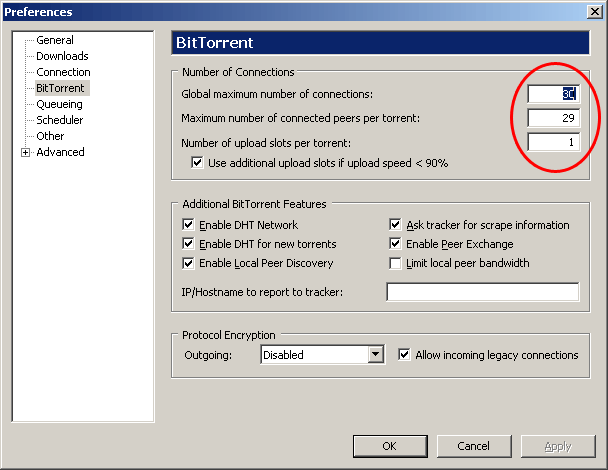Image resolution: width=608 pixels, height=470 pixels.
Task: Toggle the Enable Peer Exchange checkbox
Action: tap(395, 244)
